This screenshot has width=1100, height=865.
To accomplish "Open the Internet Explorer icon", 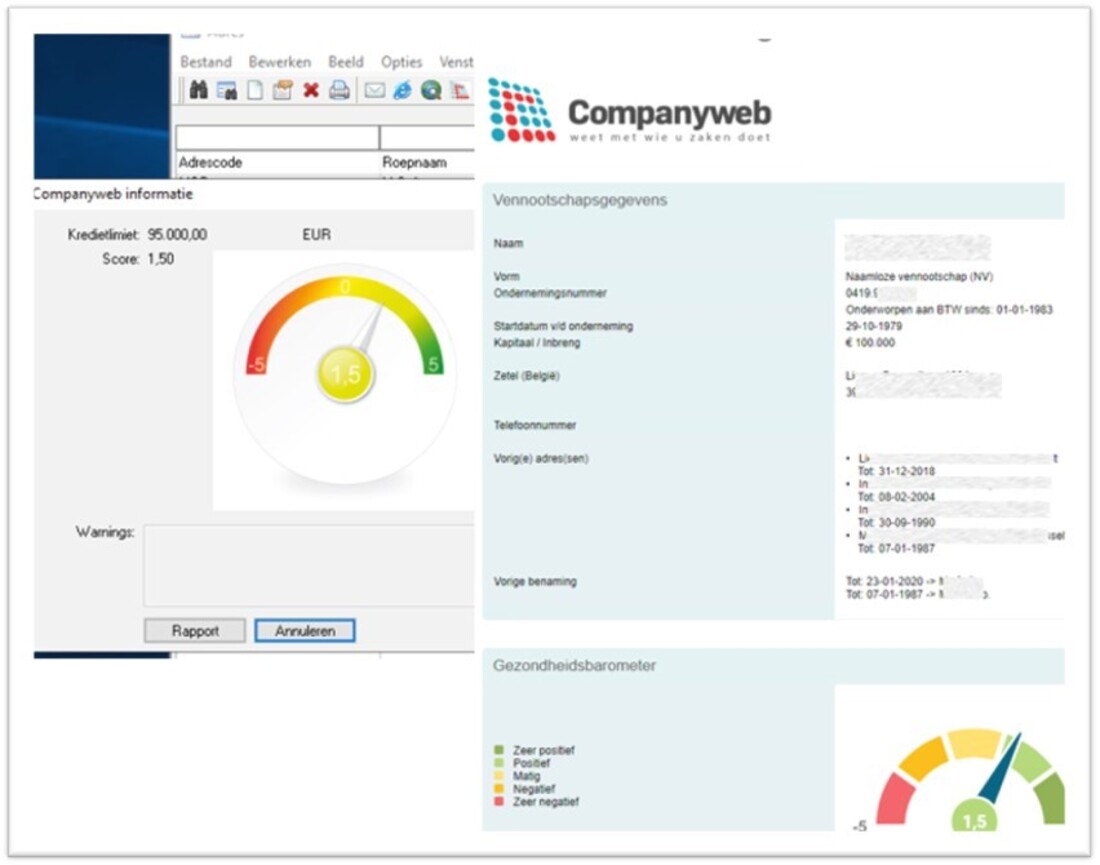I will pos(403,90).
